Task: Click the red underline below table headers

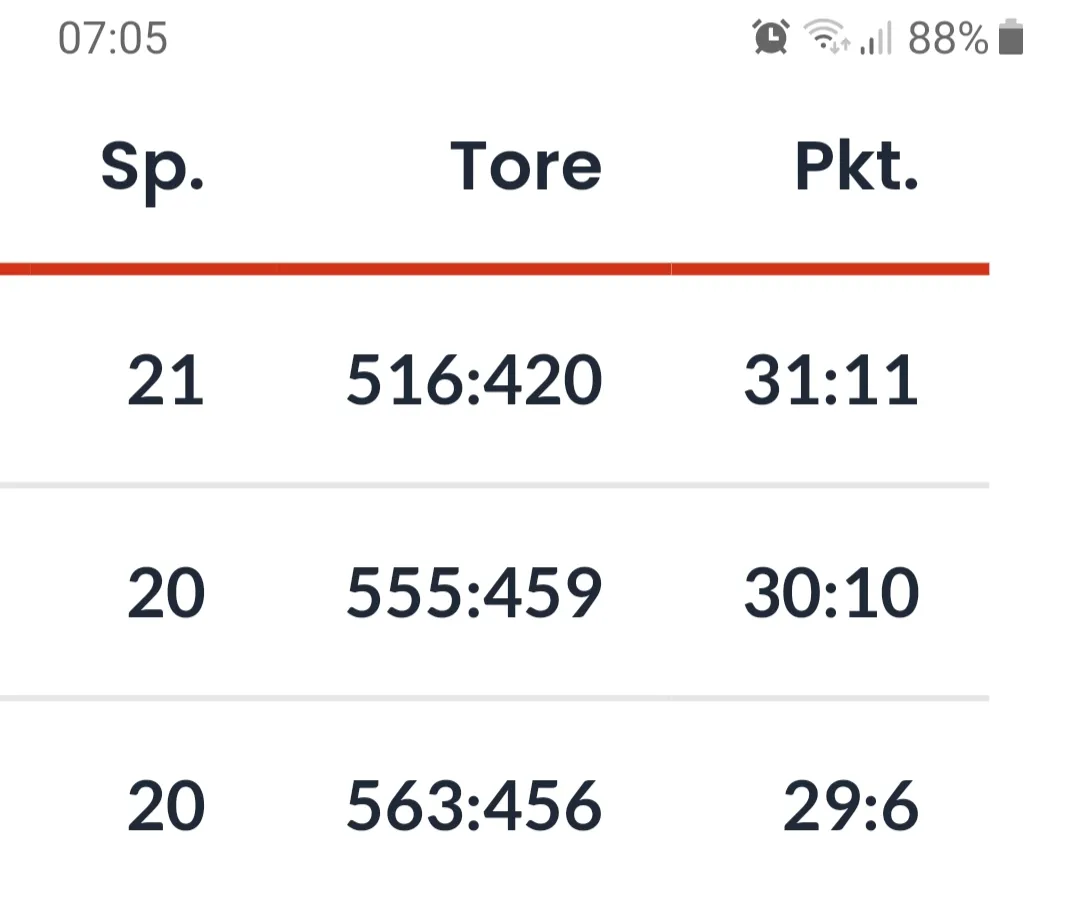Action: point(495,269)
